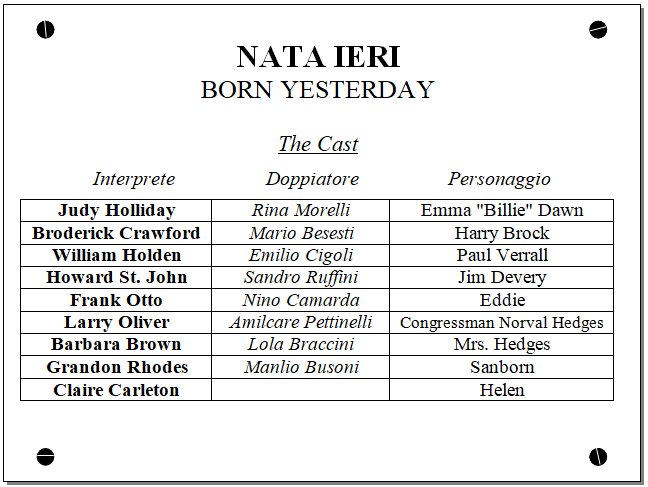Viewport: 648px width, 487px height.
Task: Click the bottom-right screw icon
Action: [599, 457]
